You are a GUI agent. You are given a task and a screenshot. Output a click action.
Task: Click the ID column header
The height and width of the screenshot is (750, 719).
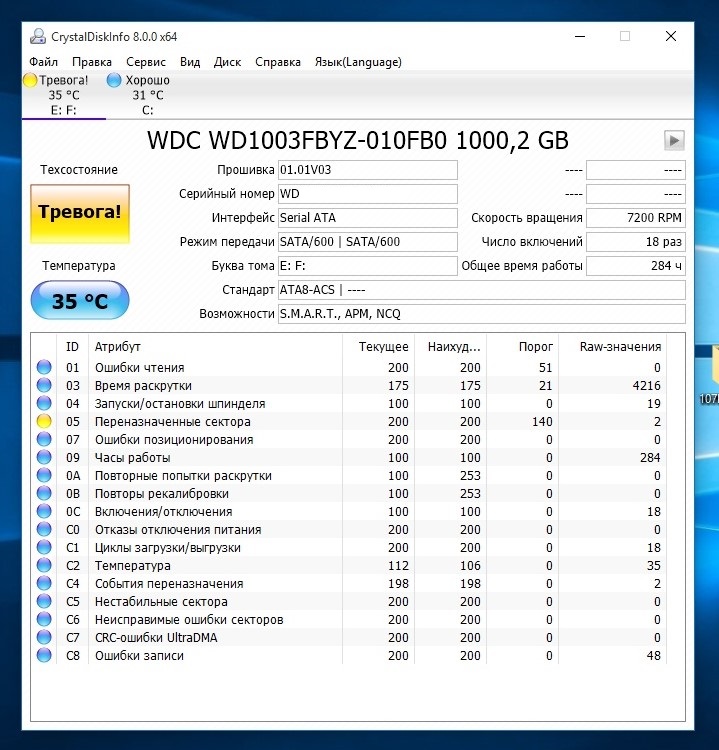pos(72,347)
